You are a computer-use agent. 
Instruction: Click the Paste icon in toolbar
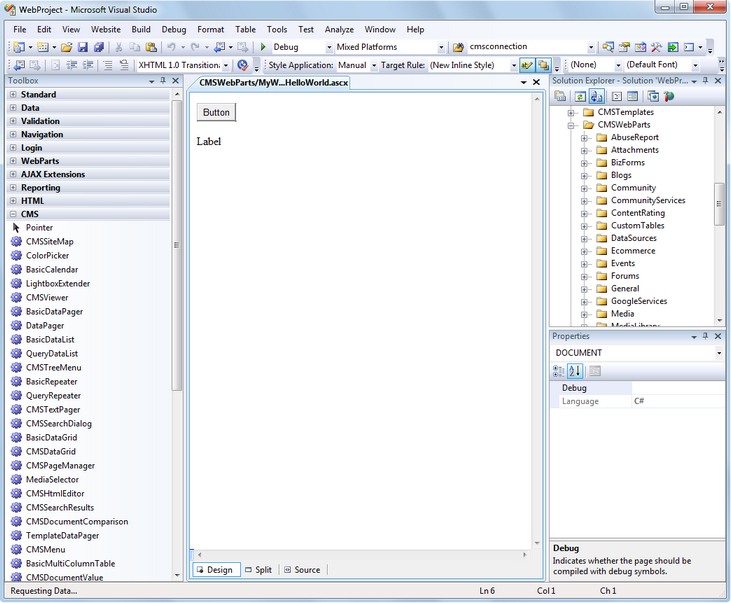pyautogui.click(x=151, y=47)
